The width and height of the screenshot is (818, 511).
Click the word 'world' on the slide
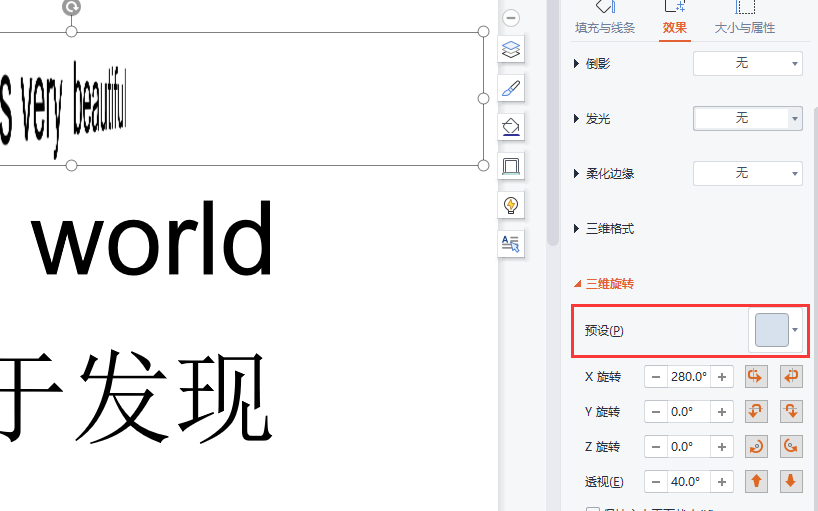[152, 238]
